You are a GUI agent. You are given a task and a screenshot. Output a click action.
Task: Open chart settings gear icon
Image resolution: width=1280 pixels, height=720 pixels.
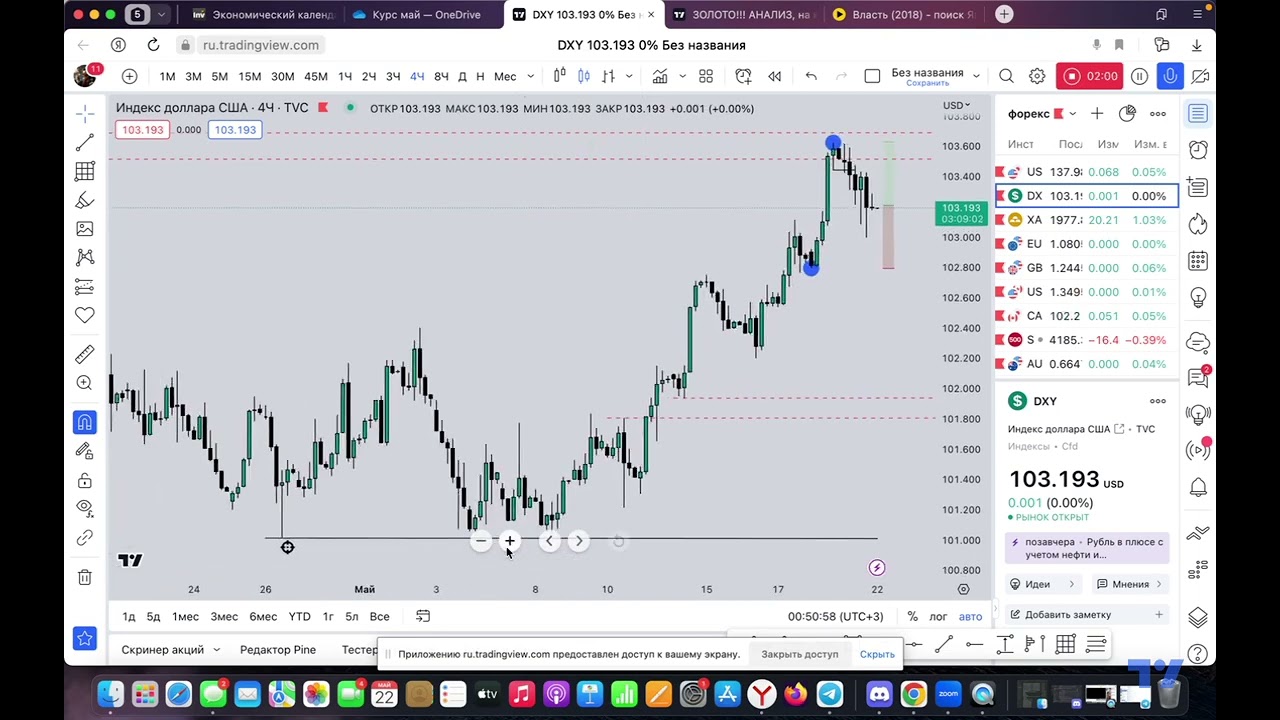(x=1037, y=76)
